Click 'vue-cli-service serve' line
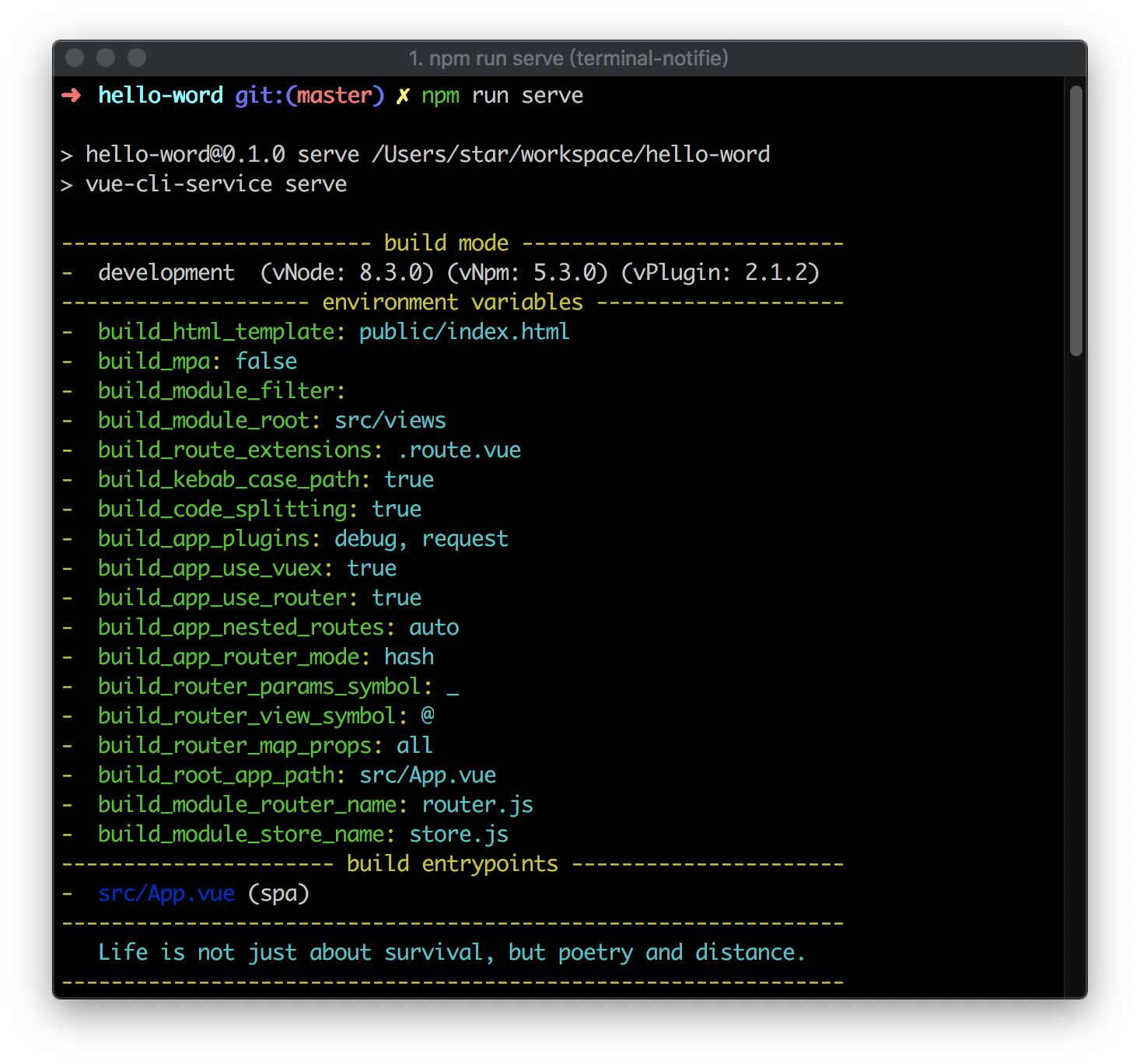 coord(216,184)
